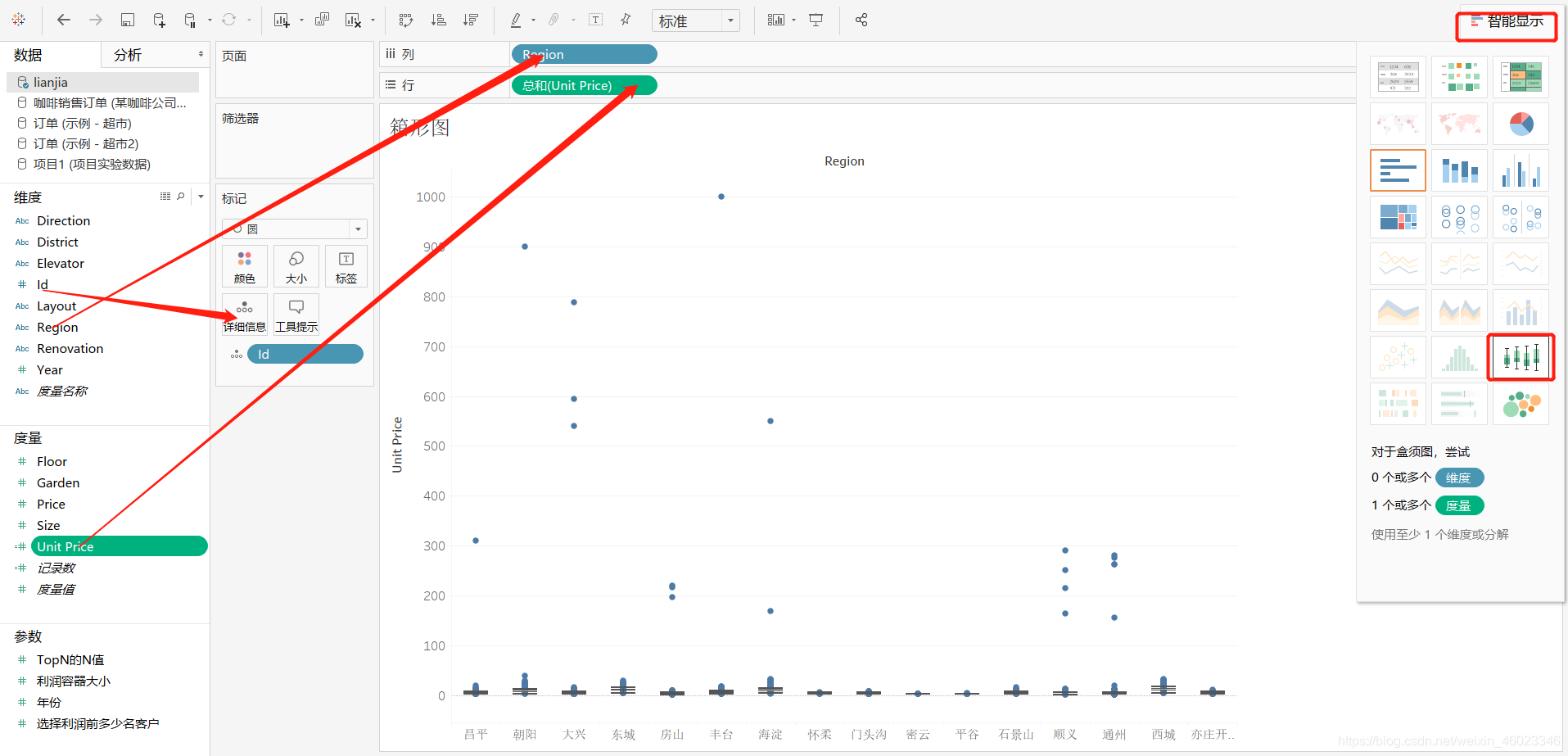Click the Tableau logo start icon
Image resolution: width=1568 pixels, height=756 pixels.
19,20
